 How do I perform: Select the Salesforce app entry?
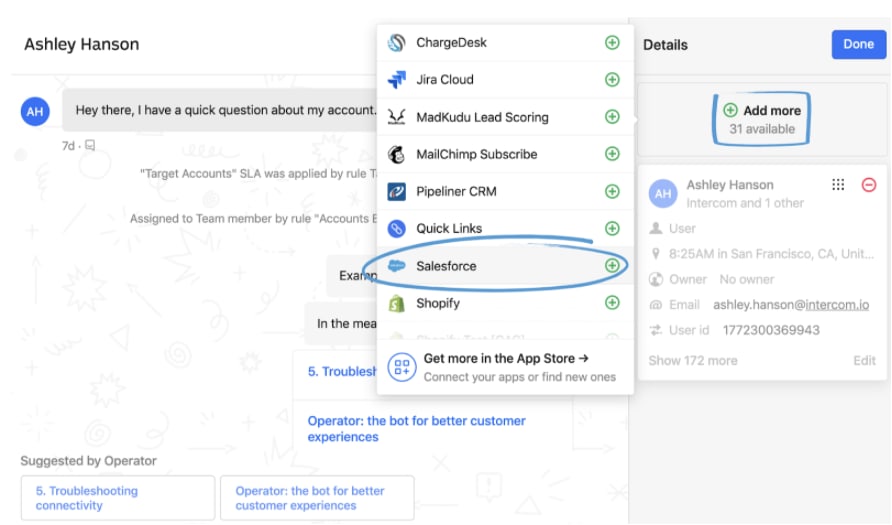(505, 266)
